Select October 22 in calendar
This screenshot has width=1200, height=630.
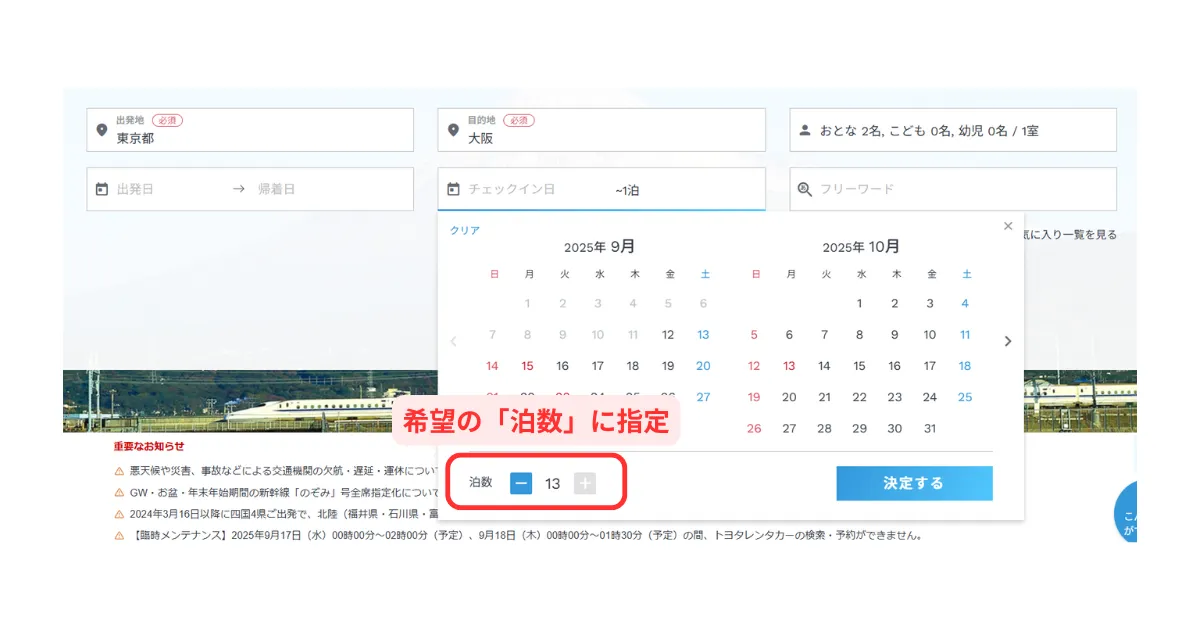pyautogui.click(x=859, y=397)
